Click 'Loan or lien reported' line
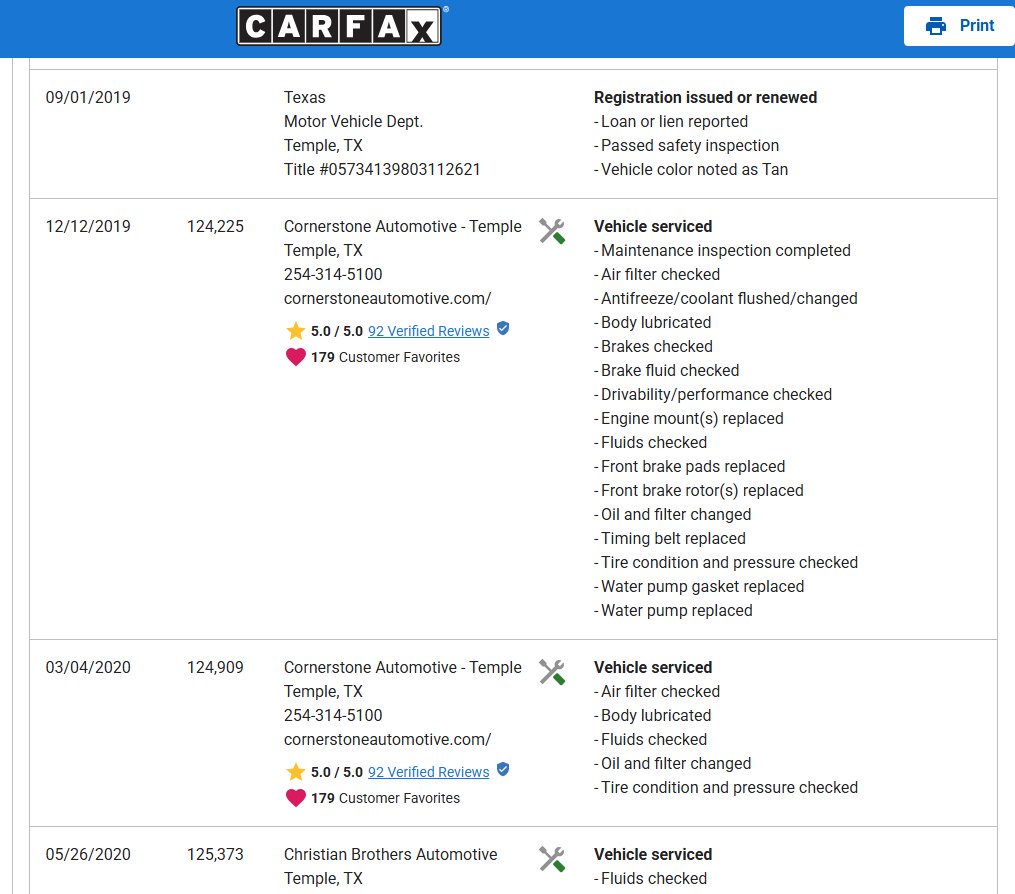 pyautogui.click(x=671, y=121)
